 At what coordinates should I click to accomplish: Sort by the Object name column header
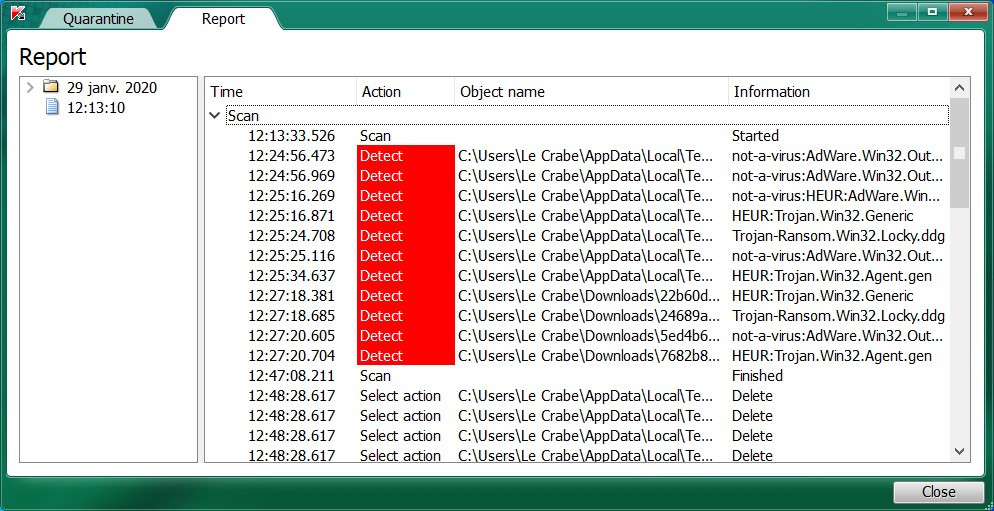[x=591, y=92]
